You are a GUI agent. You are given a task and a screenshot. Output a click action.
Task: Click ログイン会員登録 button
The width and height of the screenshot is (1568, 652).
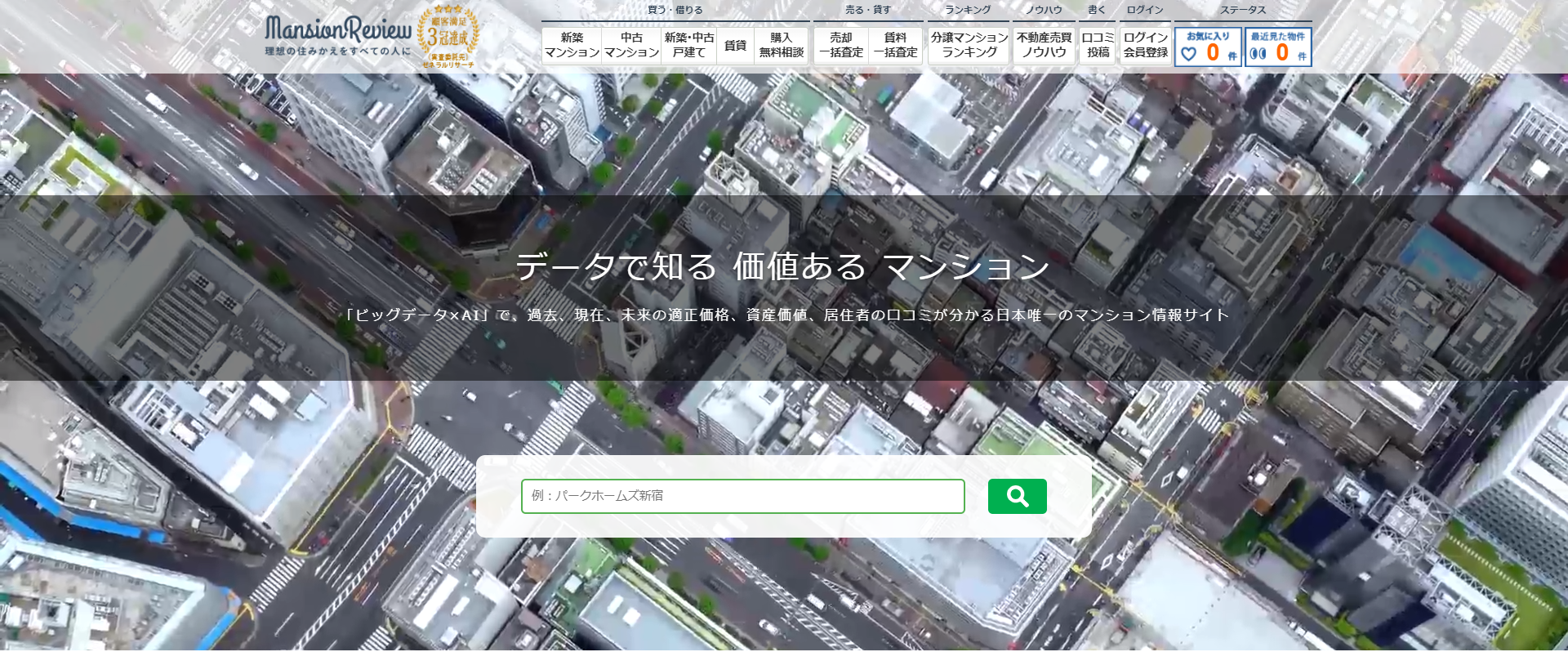(x=1145, y=45)
